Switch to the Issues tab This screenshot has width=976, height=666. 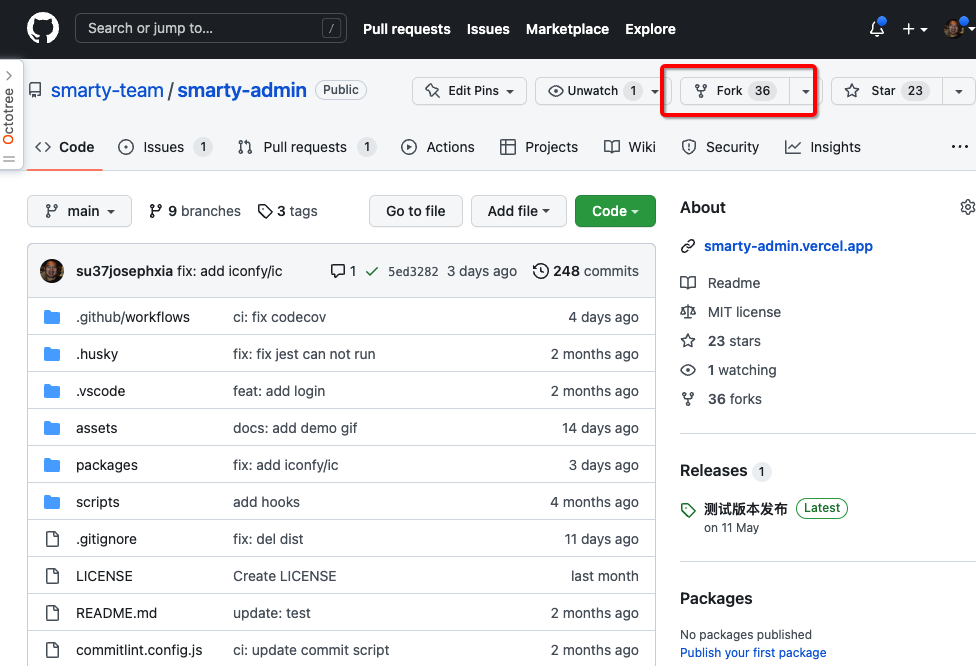coord(163,147)
